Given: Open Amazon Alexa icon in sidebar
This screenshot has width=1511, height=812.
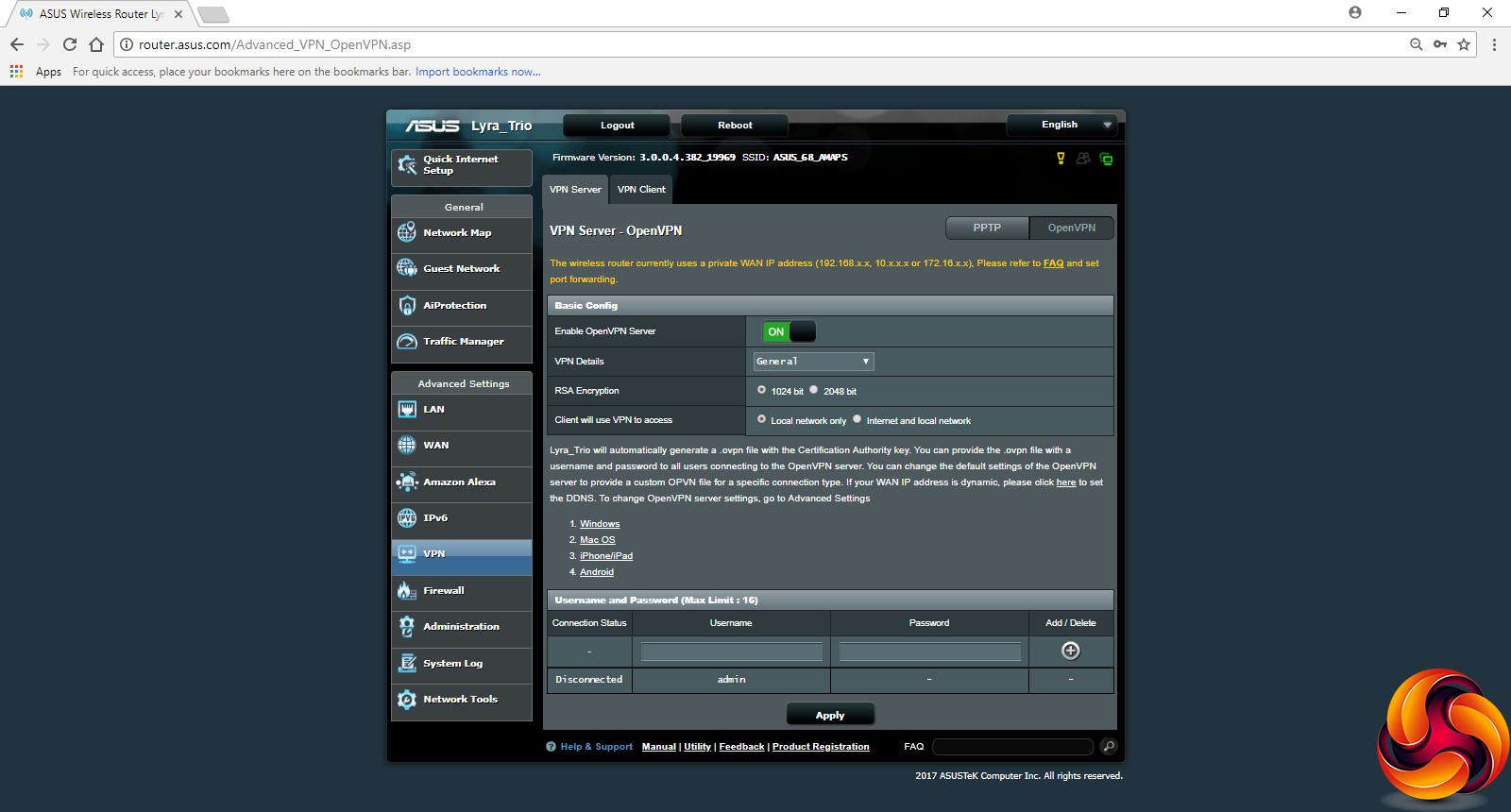Looking at the screenshot, I should (407, 482).
